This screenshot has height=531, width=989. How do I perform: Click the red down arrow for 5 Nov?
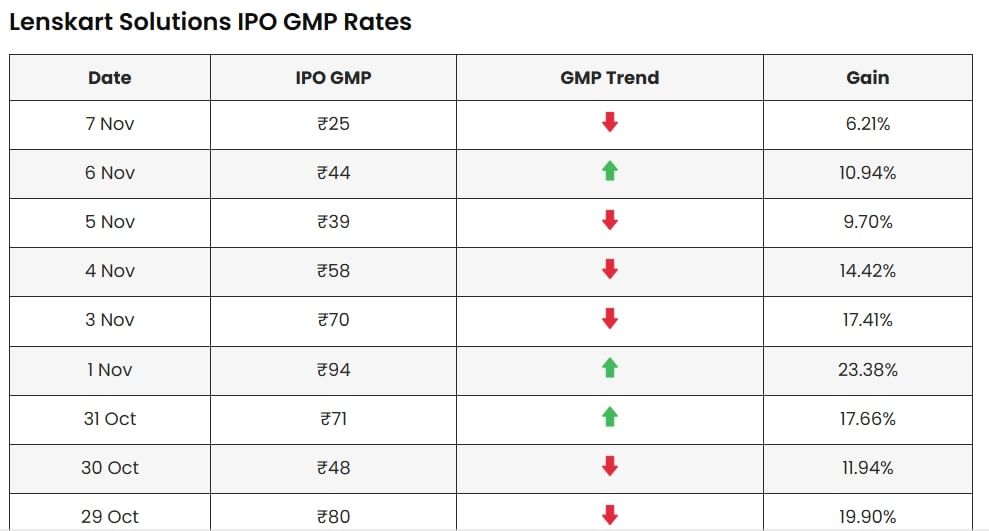point(610,221)
